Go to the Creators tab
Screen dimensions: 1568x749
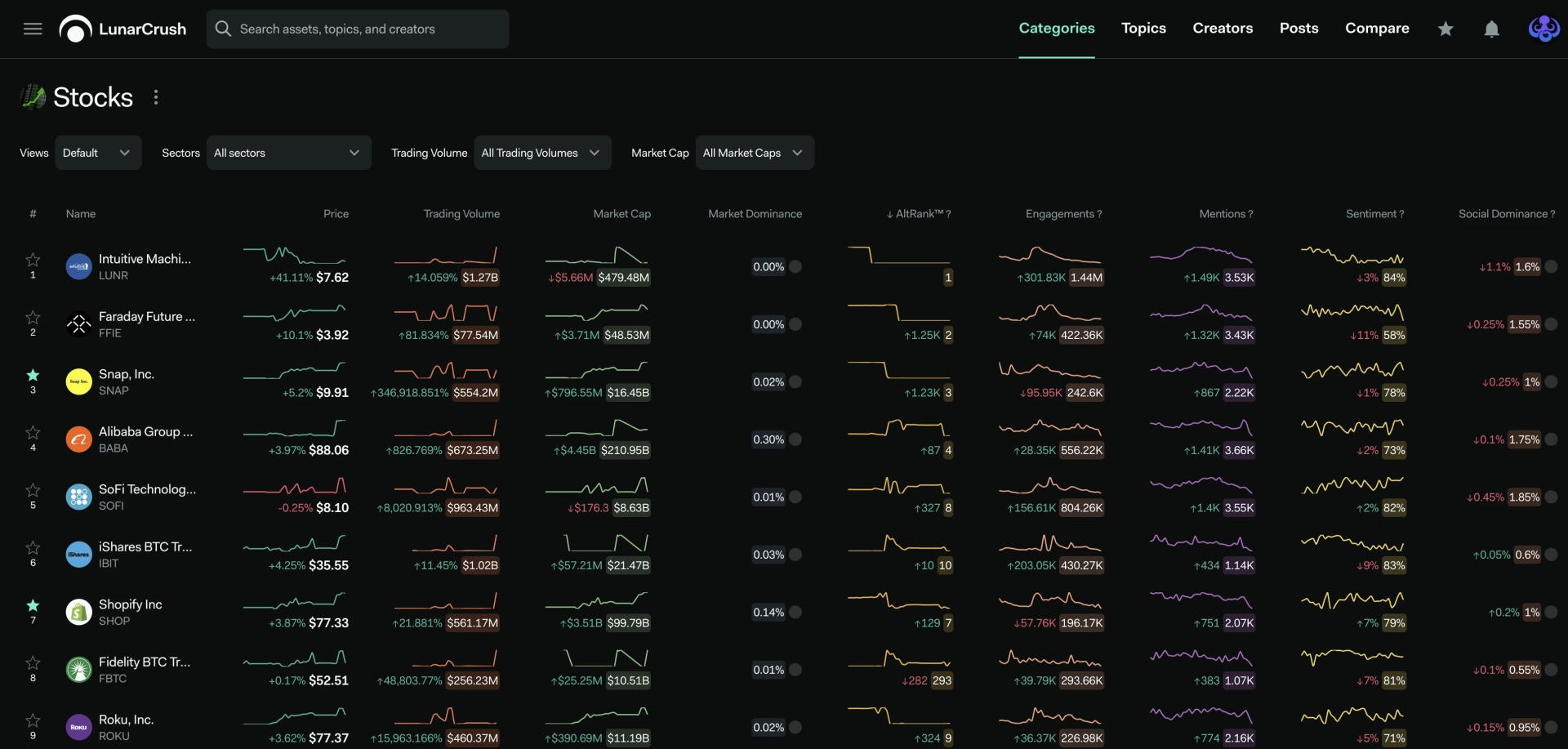click(x=1223, y=28)
